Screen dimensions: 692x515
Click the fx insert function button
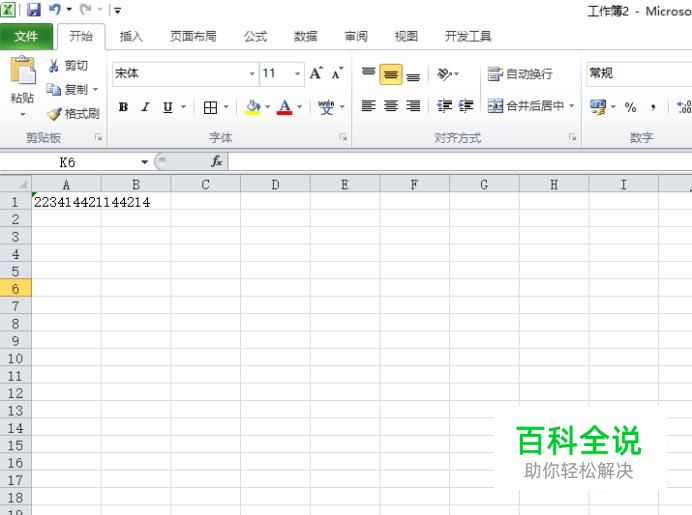point(216,162)
